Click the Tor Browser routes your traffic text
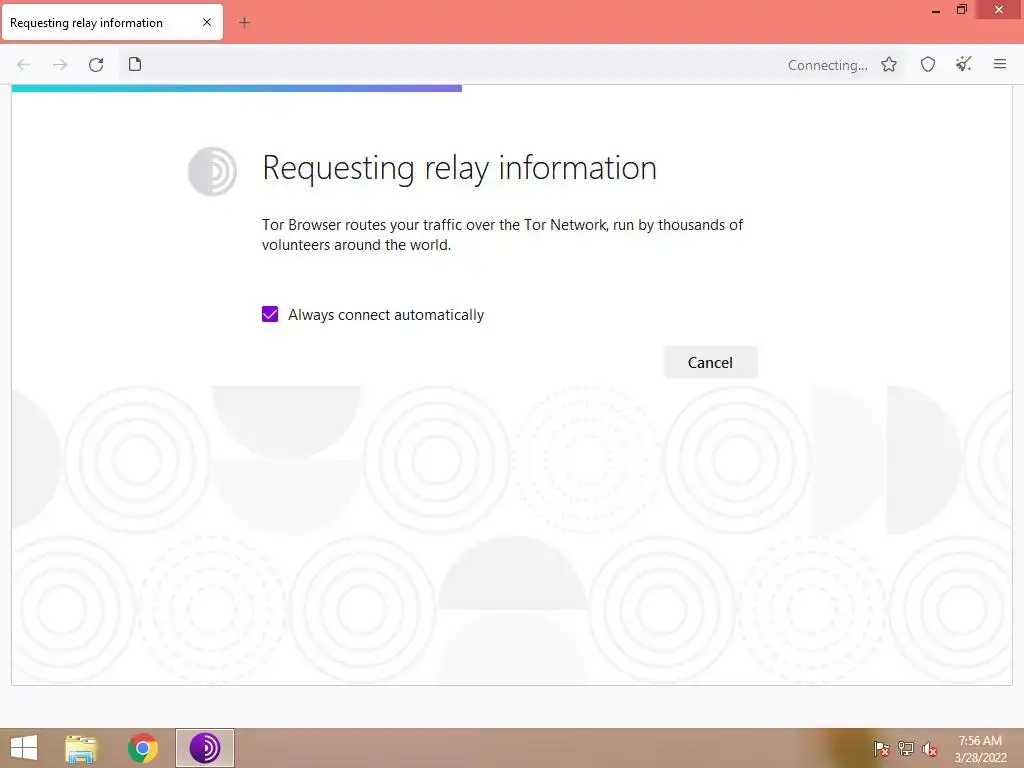This screenshot has height=768, width=1024. (x=502, y=234)
